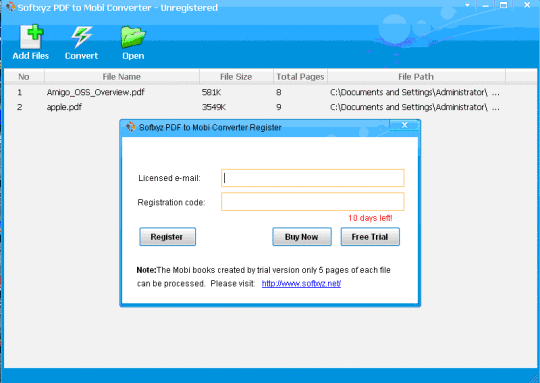Click total pages value 9
540x383 pixels.
pyautogui.click(x=279, y=107)
